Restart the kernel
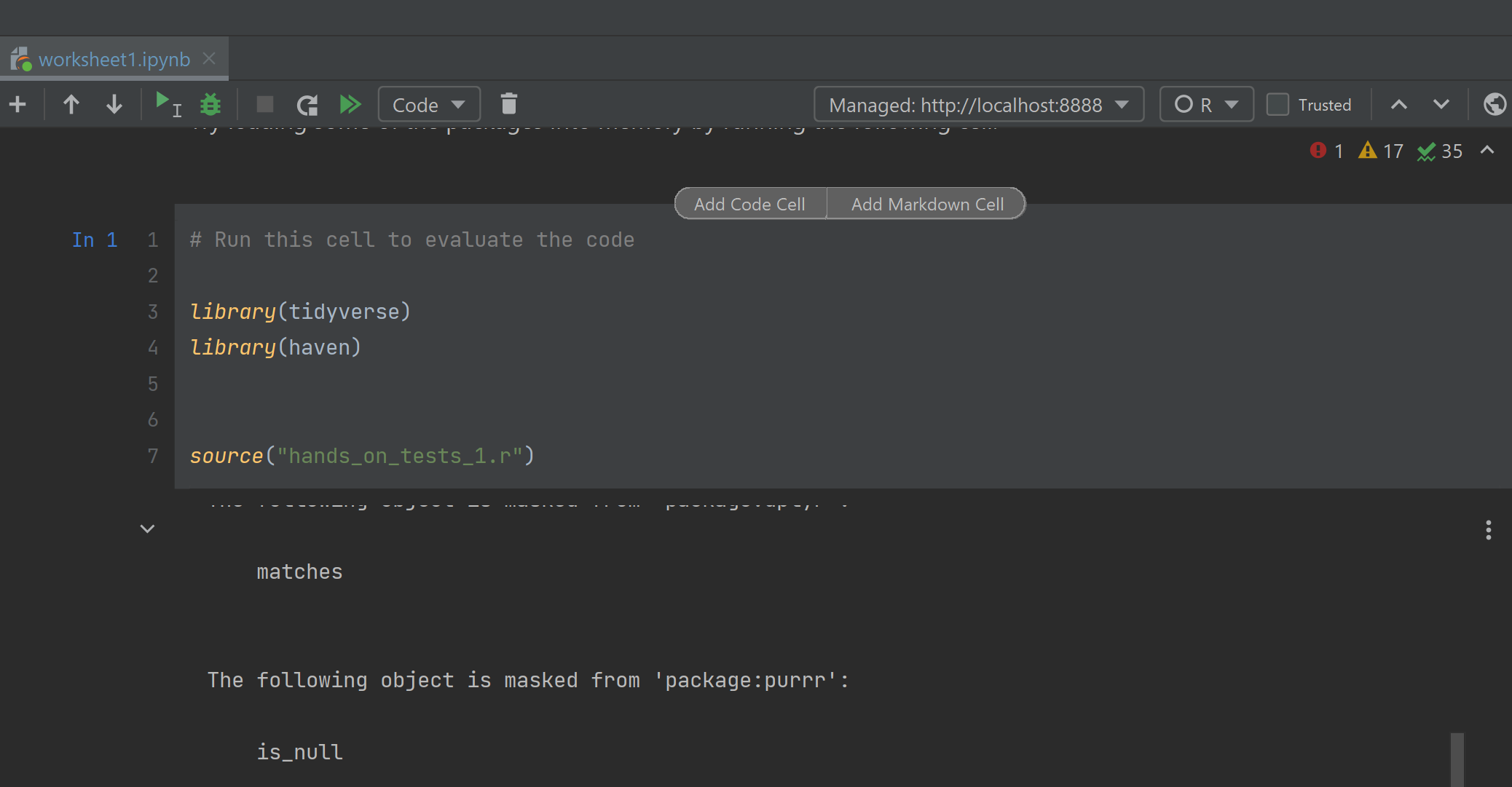Image resolution: width=1512 pixels, height=787 pixels. [x=307, y=105]
